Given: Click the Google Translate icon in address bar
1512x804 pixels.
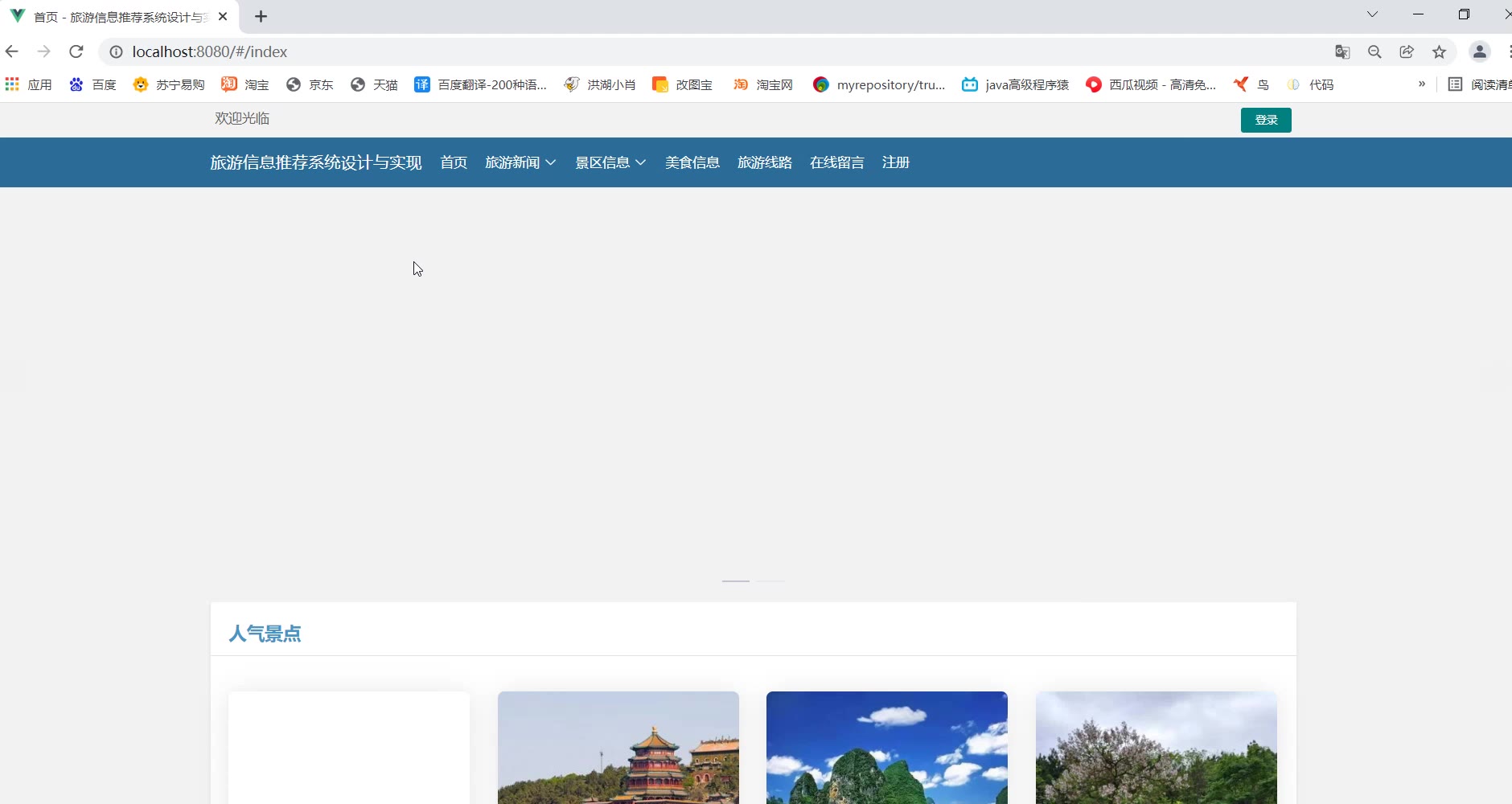Looking at the screenshot, I should [x=1342, y=51].
